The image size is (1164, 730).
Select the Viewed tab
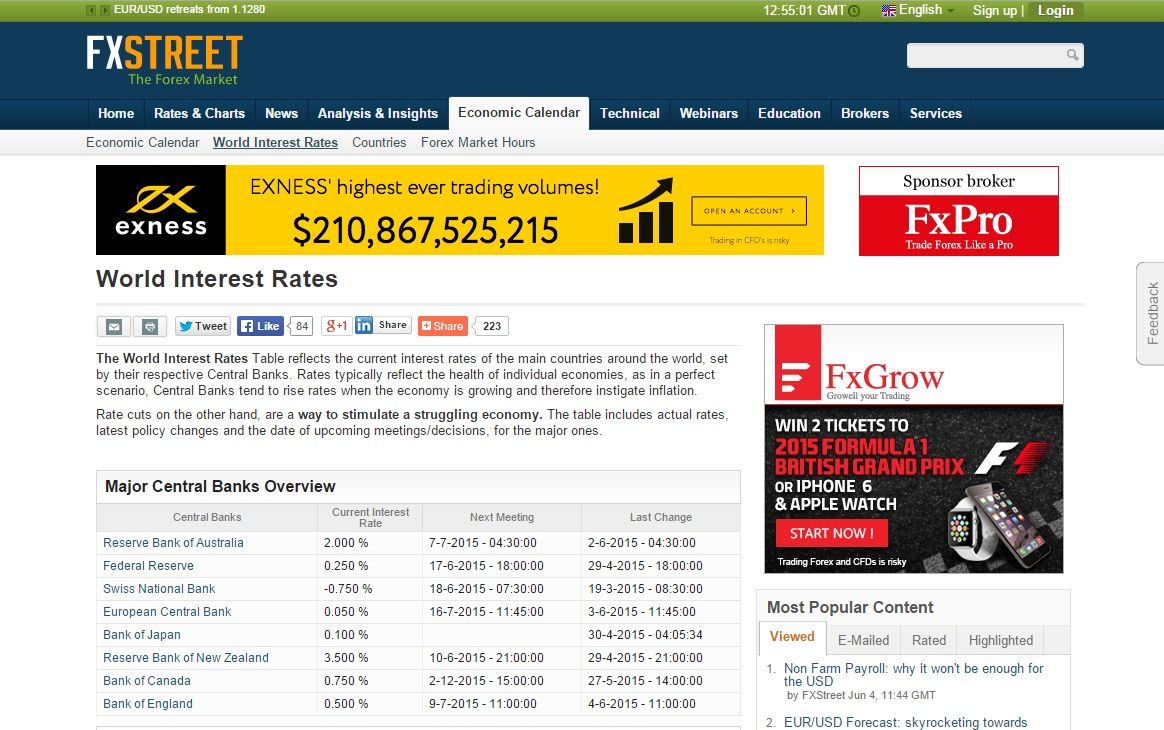pos(792,638)
